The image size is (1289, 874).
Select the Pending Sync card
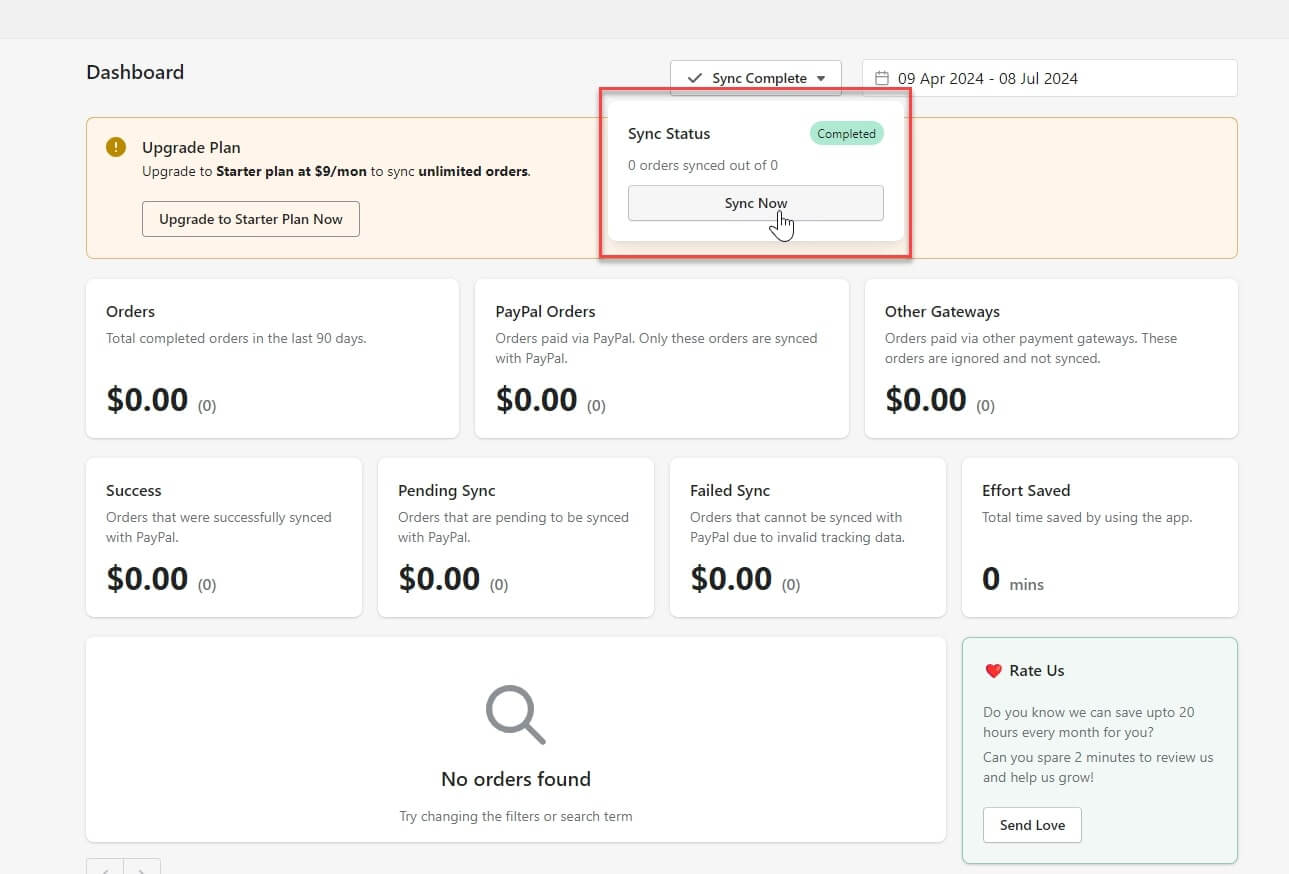pos(515,537)
